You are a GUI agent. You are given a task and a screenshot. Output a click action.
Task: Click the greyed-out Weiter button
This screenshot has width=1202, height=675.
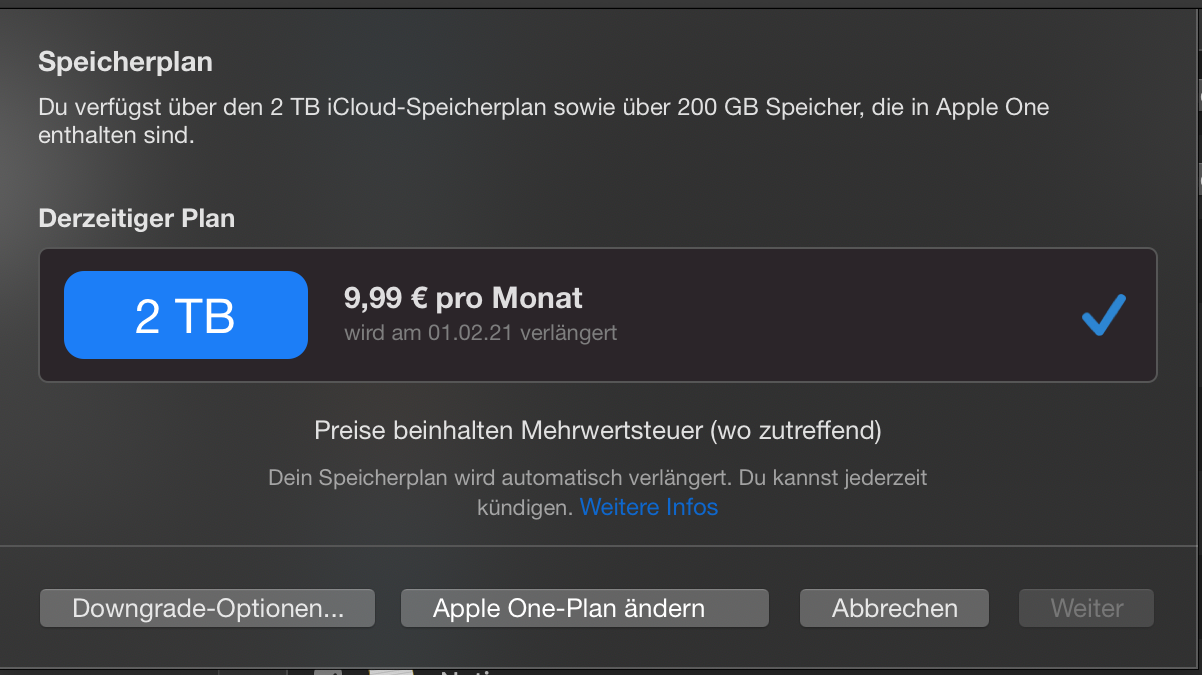pyautogui.click(x=1087, y=608)
